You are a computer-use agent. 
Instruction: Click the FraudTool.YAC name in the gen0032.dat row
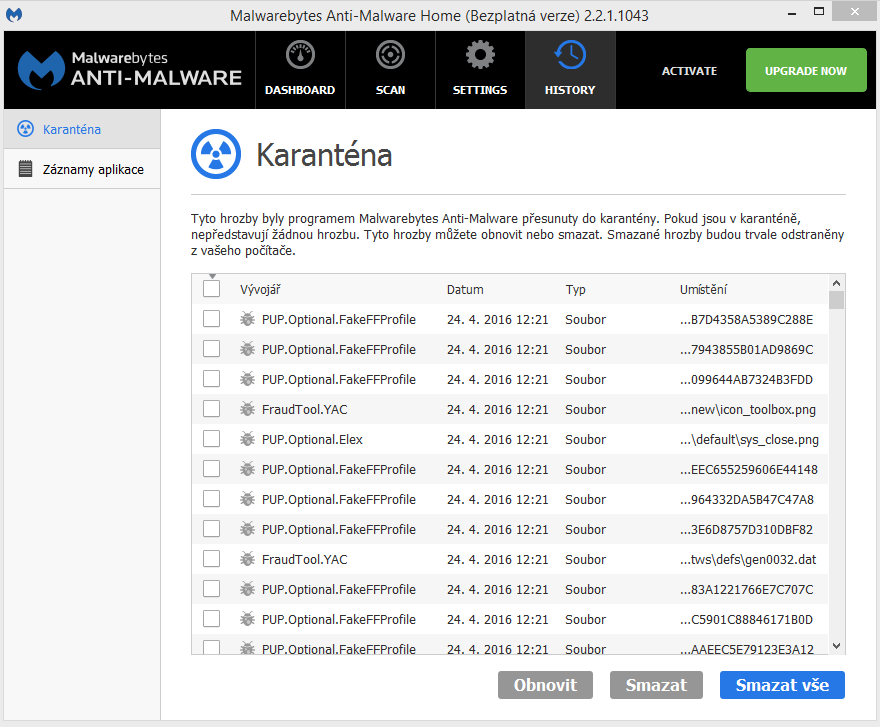305,560
